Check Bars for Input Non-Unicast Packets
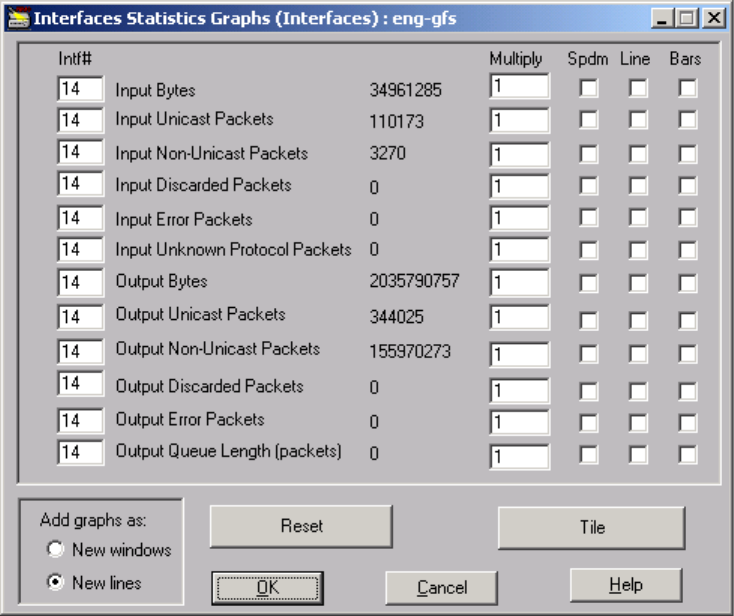The width and height of the screenshot is (734, 616). point(688,154)
